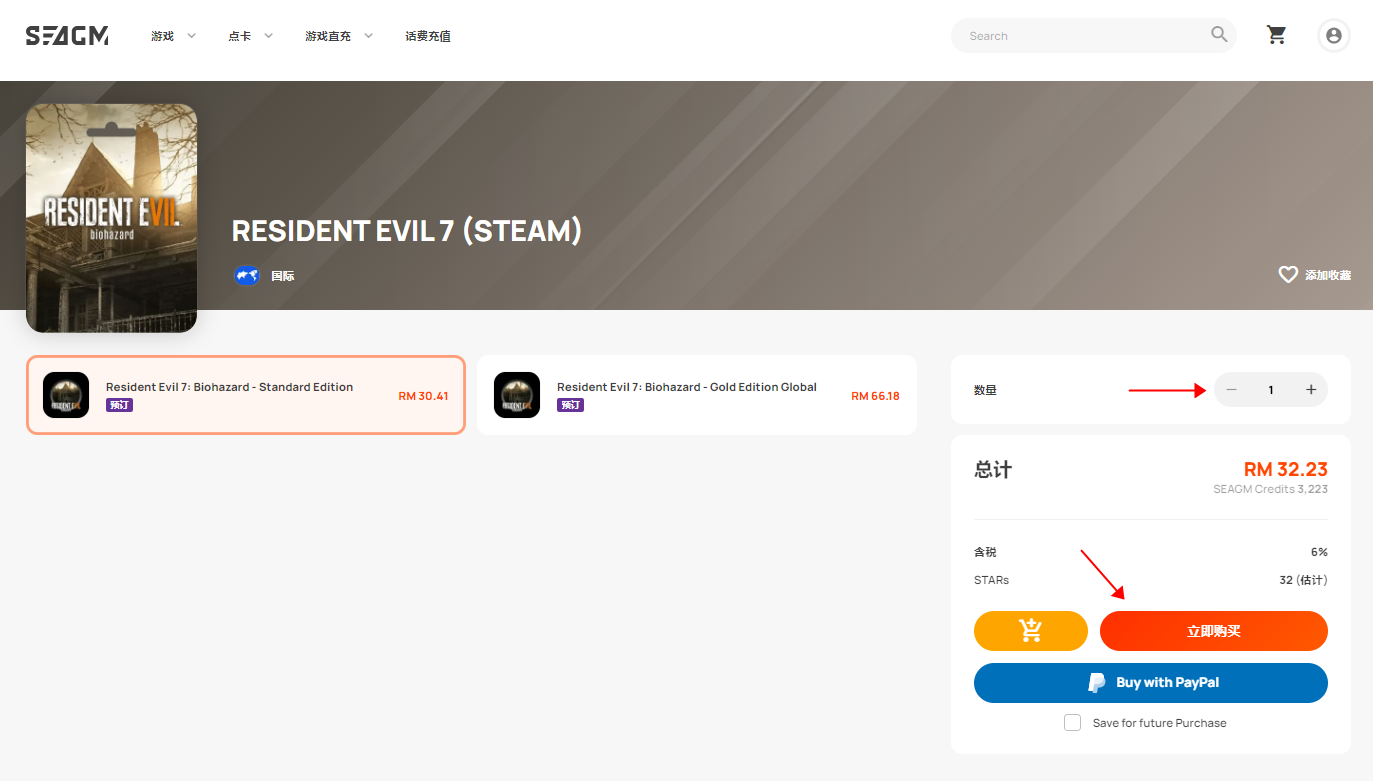This screenshot has height=781, width=1373.
Task: Click the 预订 badge on Standard Edition
Action: tap(119, 405)
